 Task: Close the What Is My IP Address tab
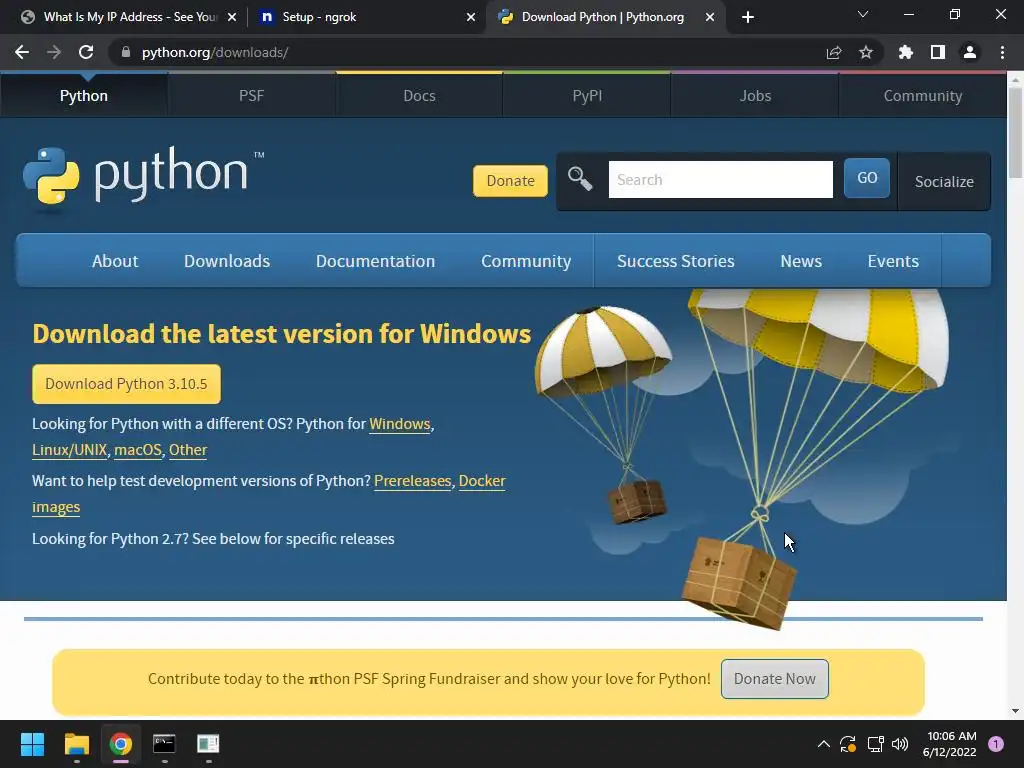click(x=232, y=17)
